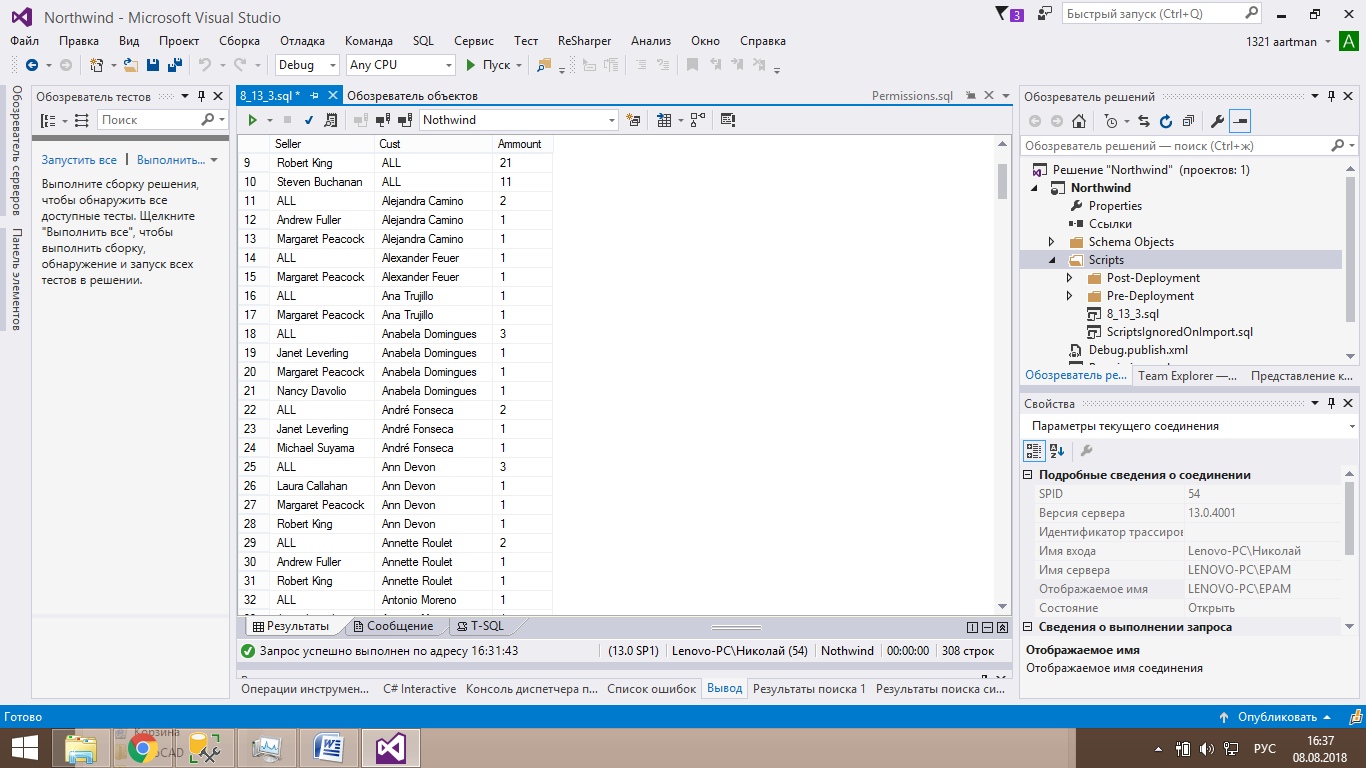The height and width of the screenshot is (768, 1366).
Task: Open the Отладка menu
Action: coord(302,41)
